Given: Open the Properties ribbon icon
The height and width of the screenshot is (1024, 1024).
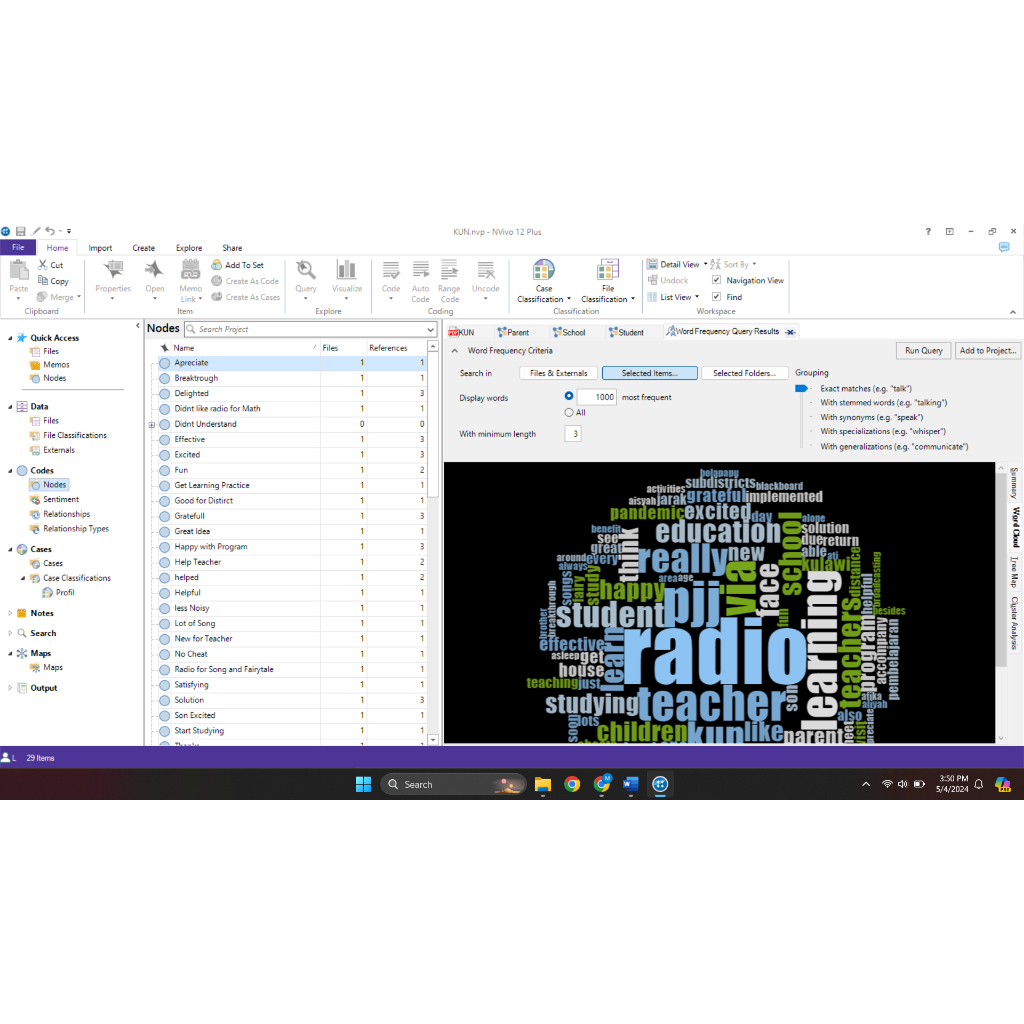Looking at the screenshot, I should (113, 270).
